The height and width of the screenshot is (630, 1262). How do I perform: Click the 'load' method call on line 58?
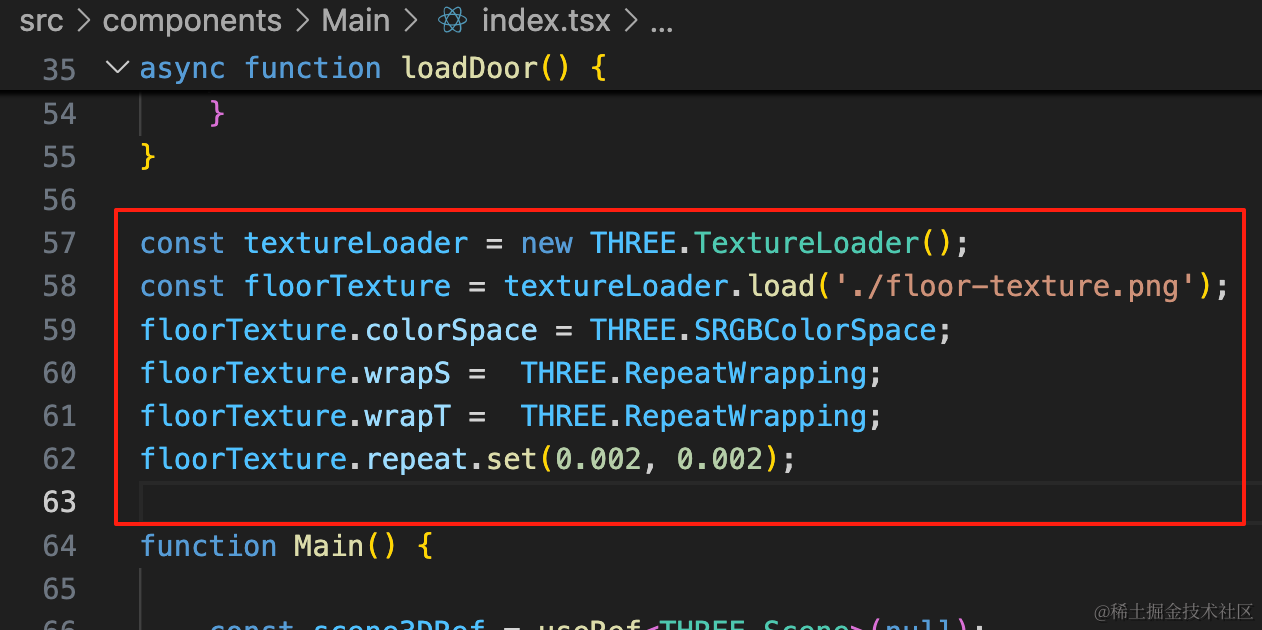[780, 287]
